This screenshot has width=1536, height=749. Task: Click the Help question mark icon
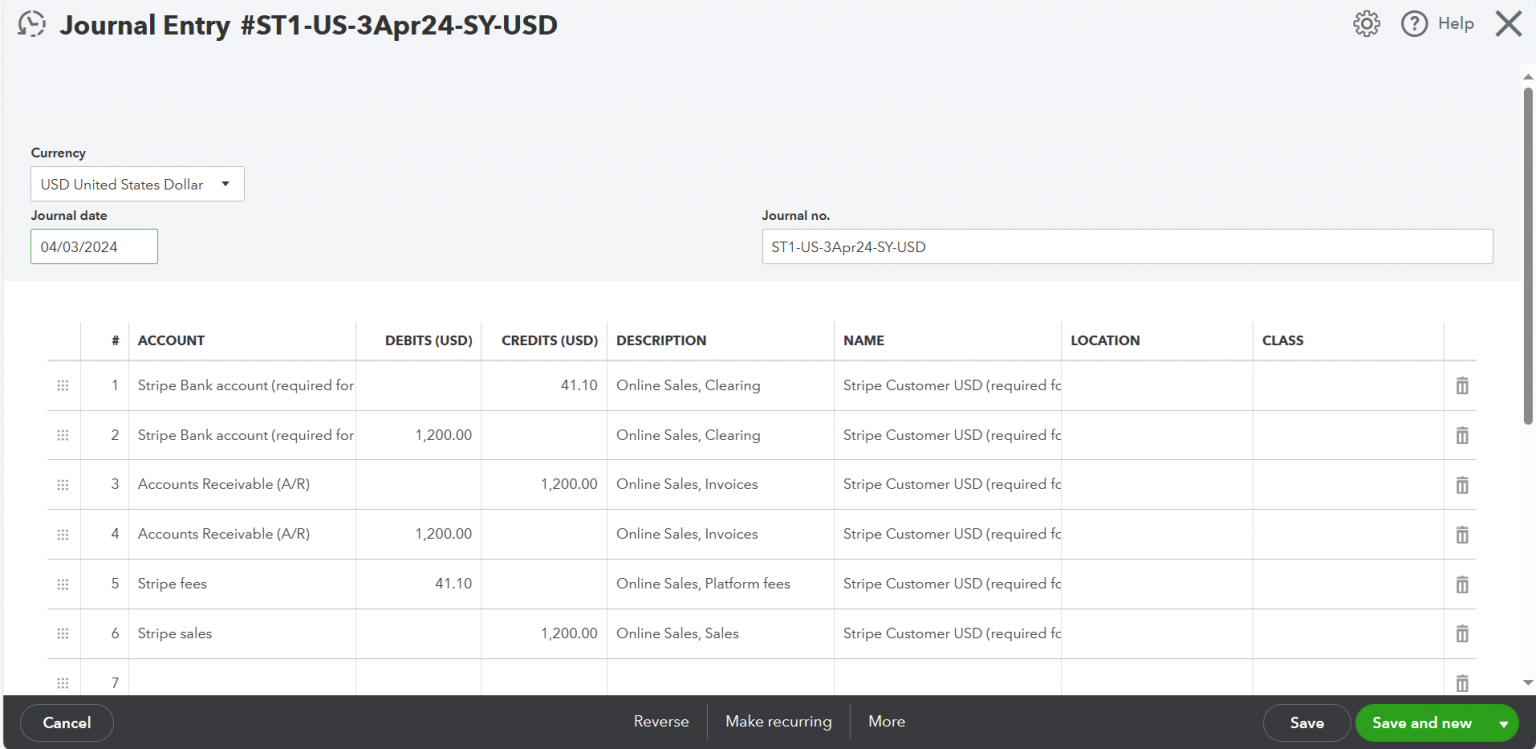click(1414, 24)
